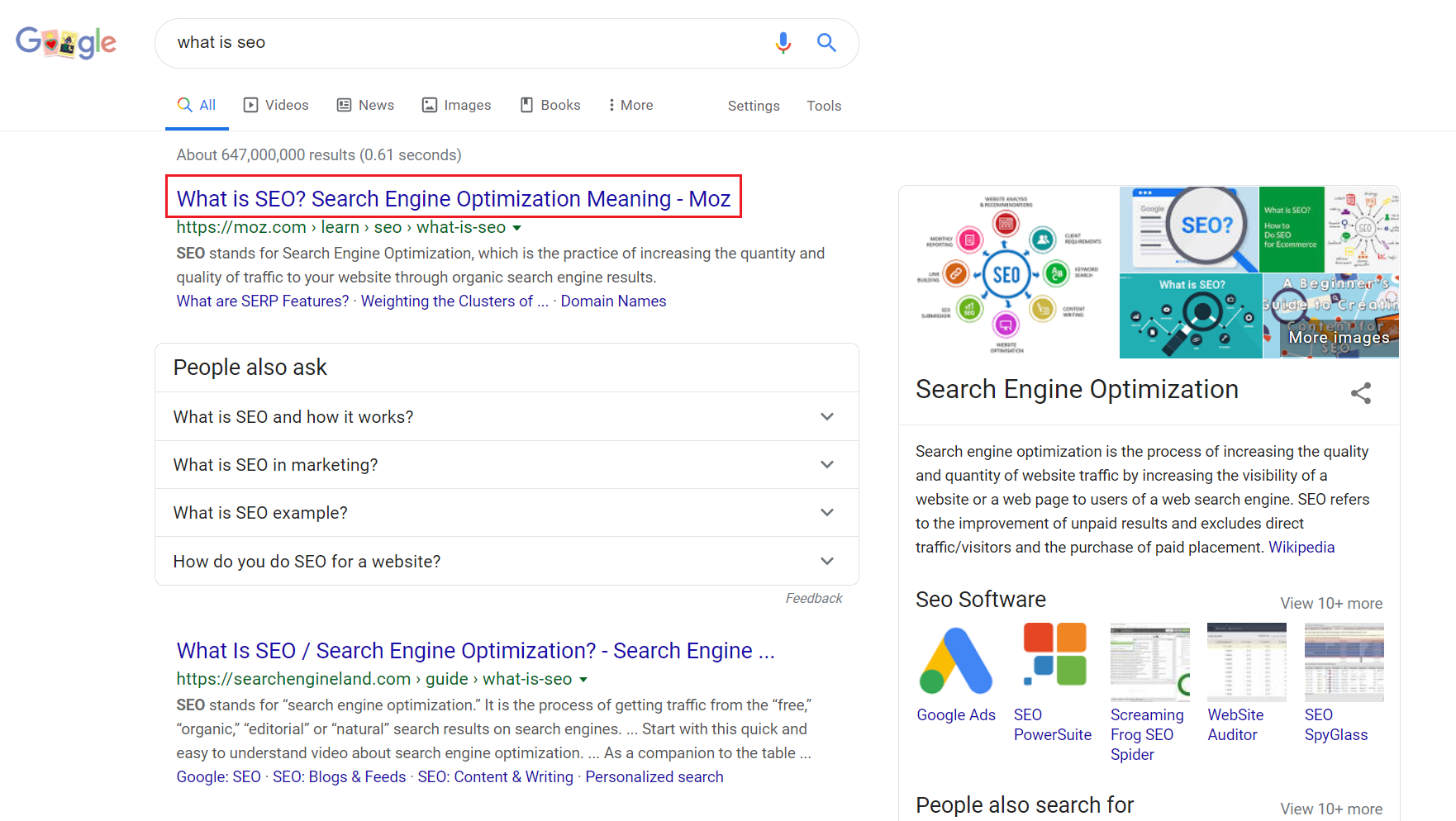
Task: Open the Google Ads software icon
Action: pyautogui.click(x=956, y=661)
